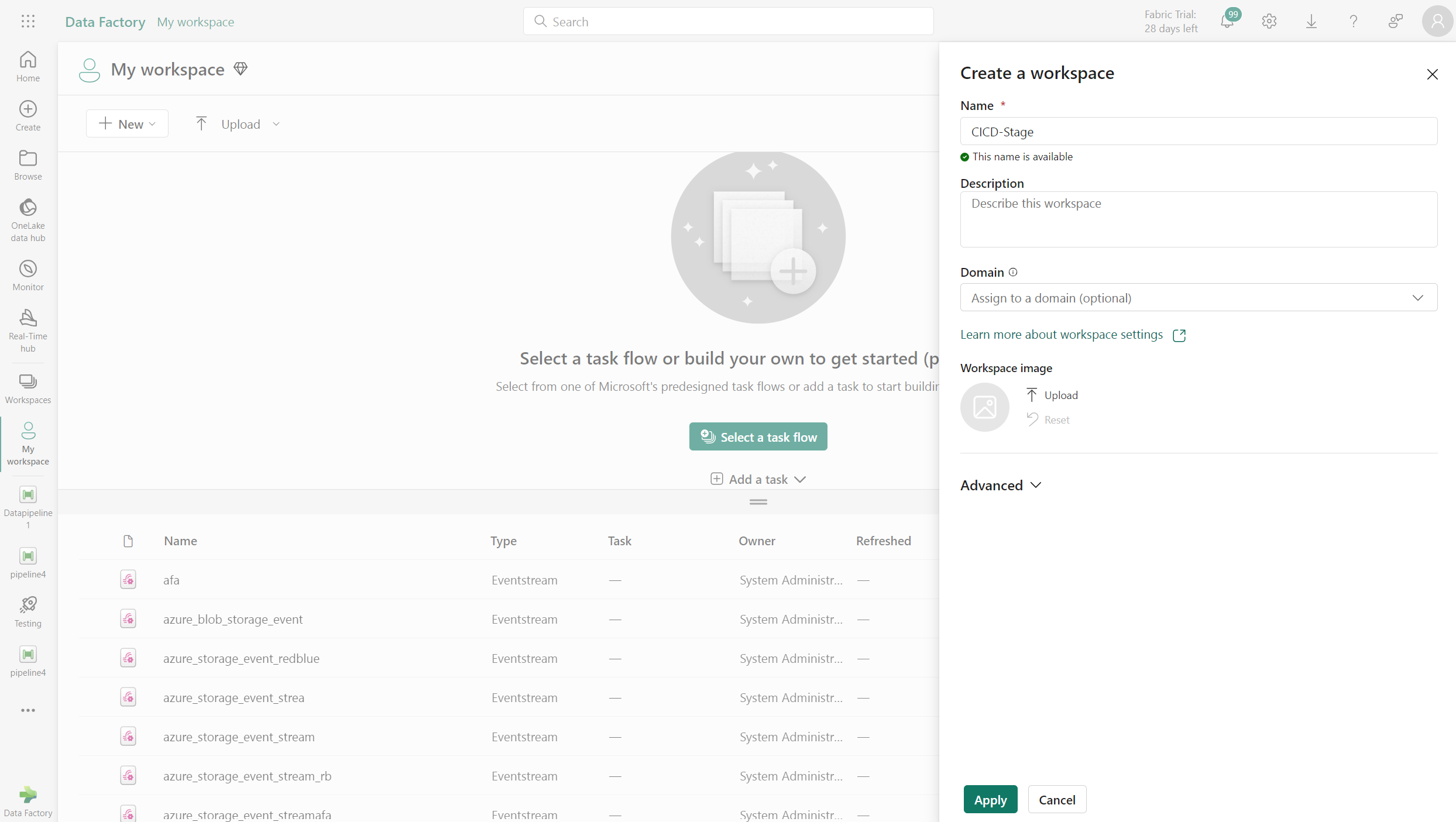Open the afa item

click(171, 580)
